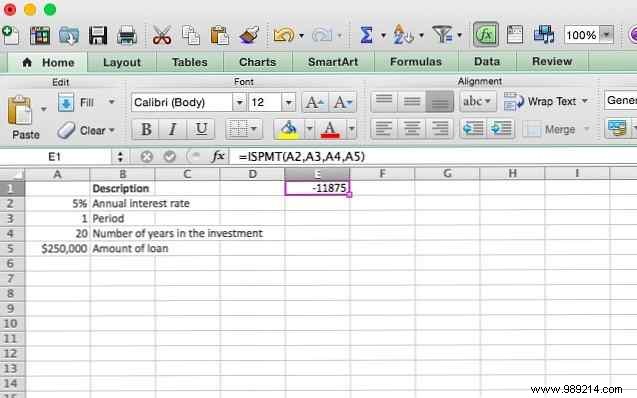Viewport: 637px width, 398px height.
Task: Save the workbook with floppy icon
Action: coord(98,35)
